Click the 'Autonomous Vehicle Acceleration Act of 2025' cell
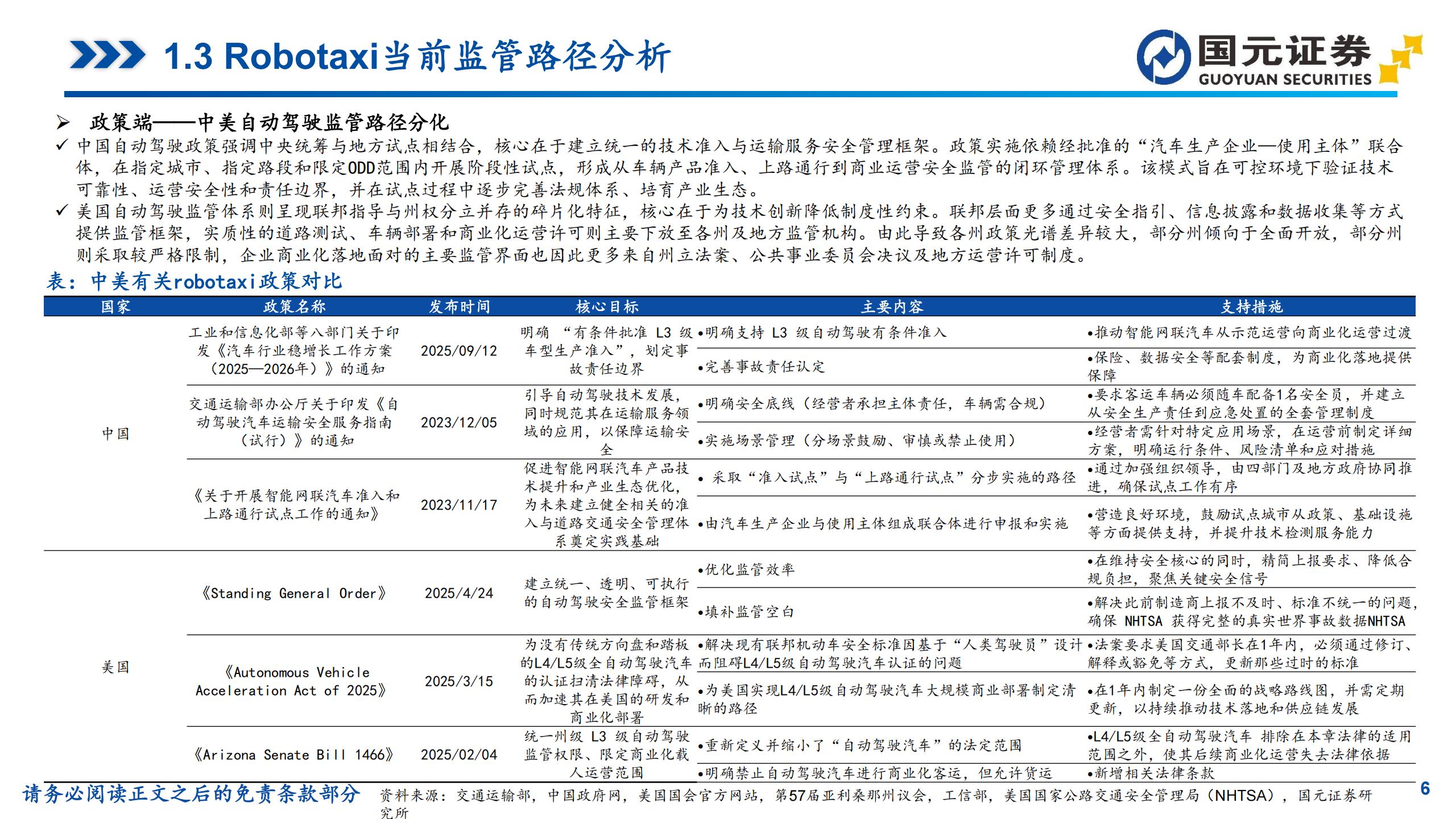The height and width of the screenshot is (819, 1456). pos(293,681)
